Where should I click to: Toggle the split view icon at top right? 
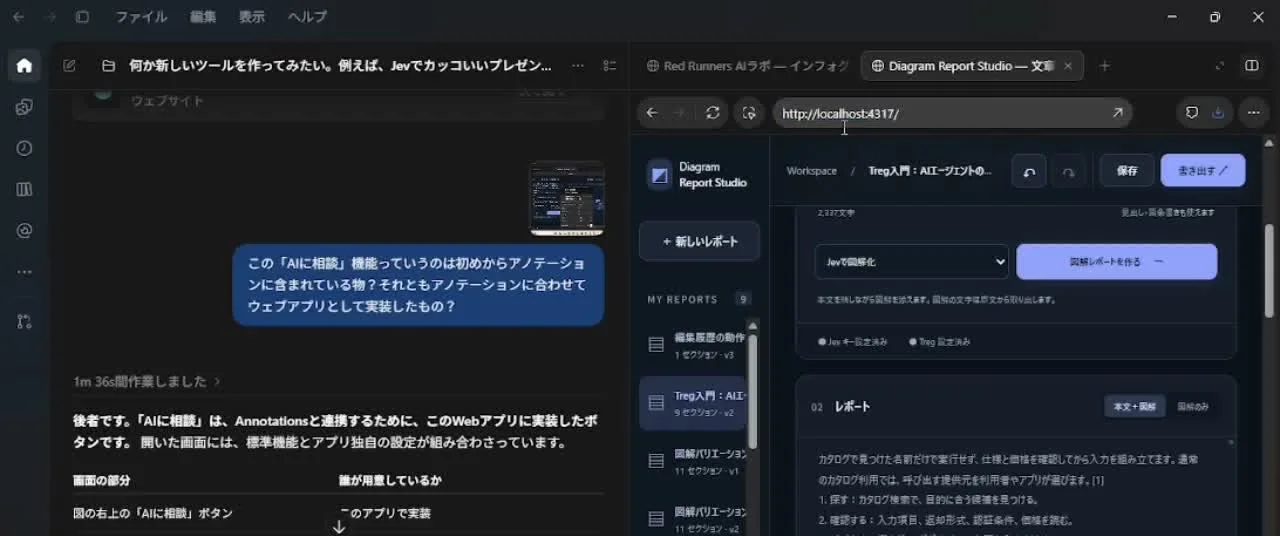point(1251,66)
